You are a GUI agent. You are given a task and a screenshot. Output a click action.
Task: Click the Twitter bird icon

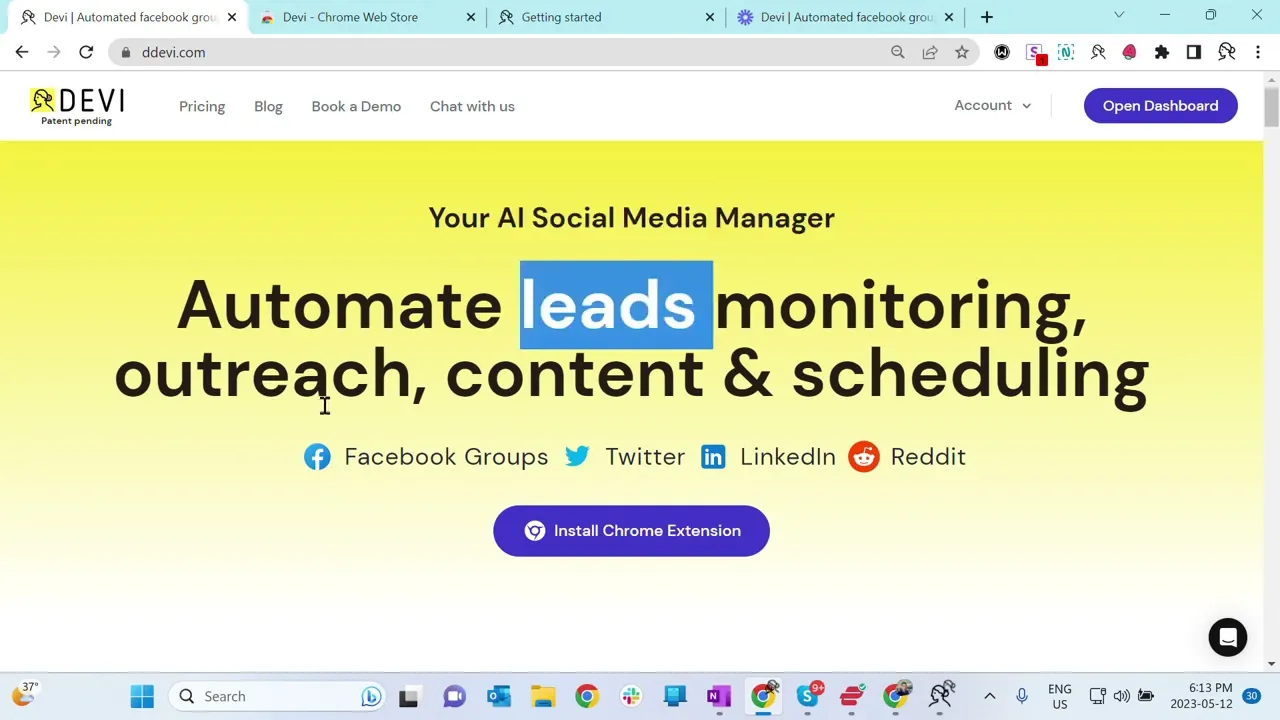(x=577, y=456)
